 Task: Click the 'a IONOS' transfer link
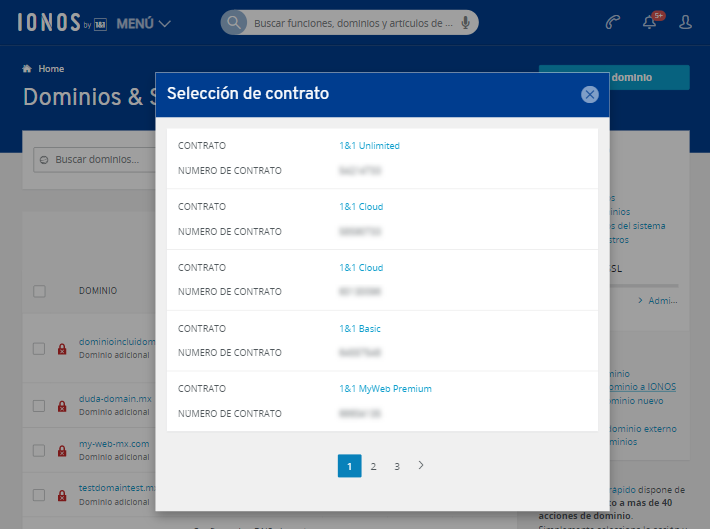643,387
